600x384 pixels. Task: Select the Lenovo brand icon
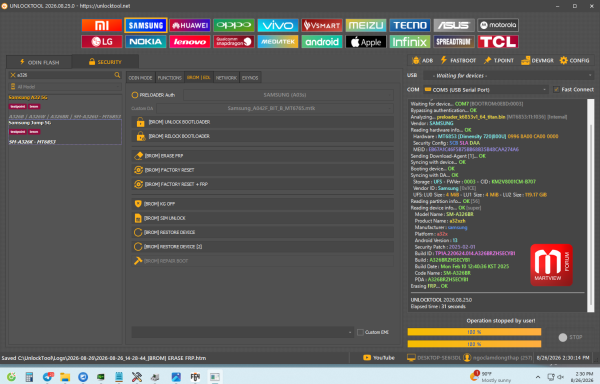[190, 42]
